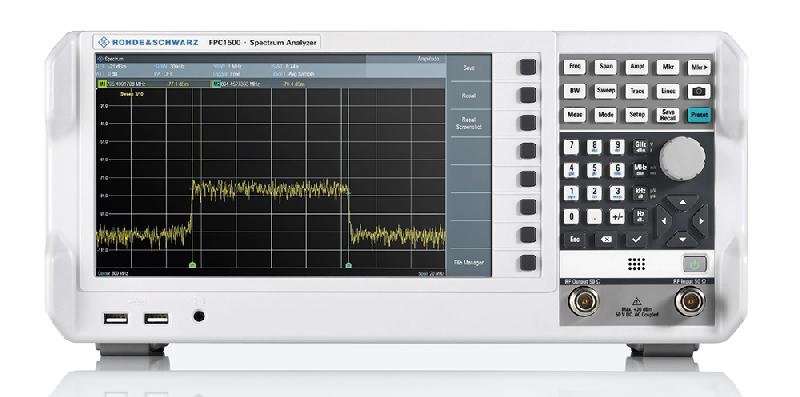
Task: Tap numeric key 5
Action: [594, 170]
